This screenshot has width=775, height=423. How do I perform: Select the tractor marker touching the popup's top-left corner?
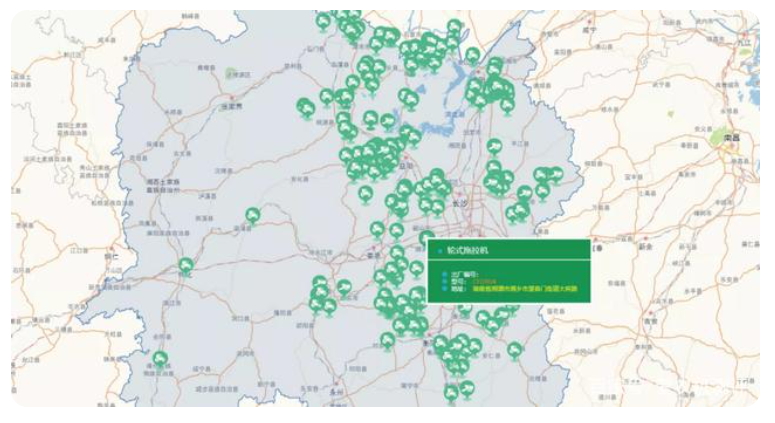coord(427,238)
